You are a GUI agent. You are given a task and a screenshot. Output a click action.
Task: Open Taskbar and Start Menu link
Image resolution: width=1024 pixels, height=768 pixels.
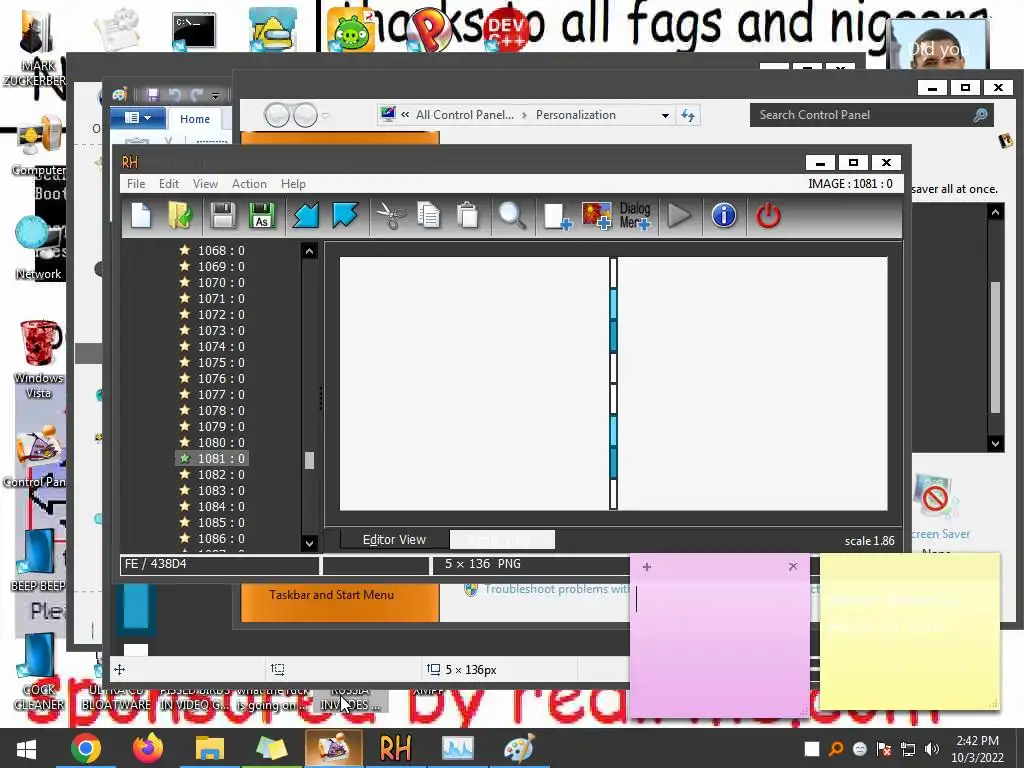[331, 595]
